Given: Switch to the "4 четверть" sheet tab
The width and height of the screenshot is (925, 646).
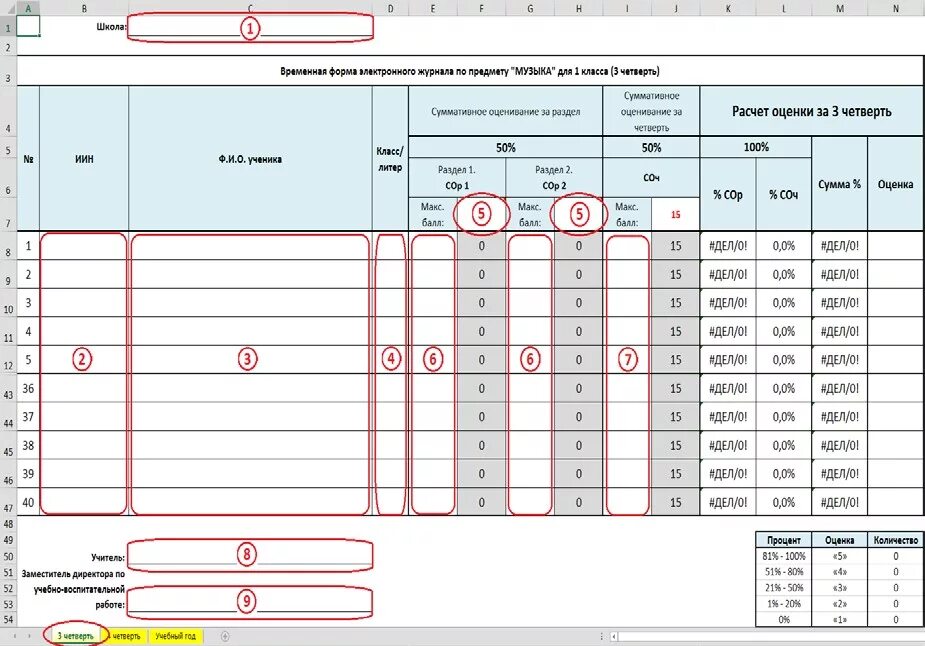Looking at the screenshot, I should (x=126, y=636).
